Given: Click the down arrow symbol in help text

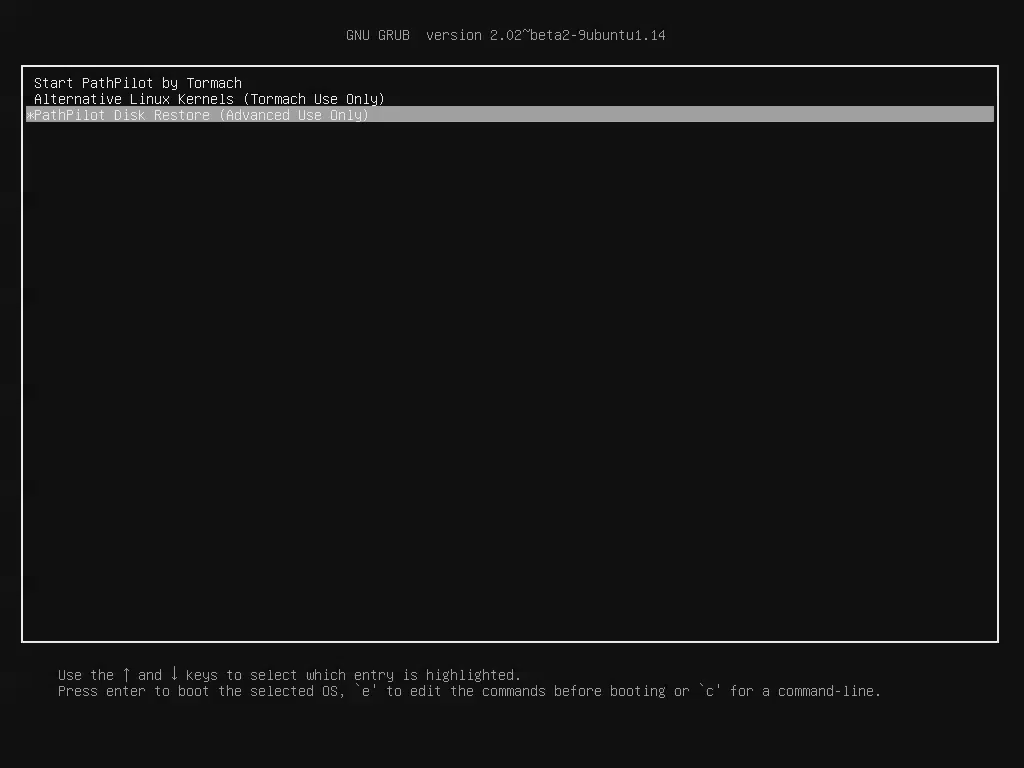Looking at the screenshot, I should pyautogui.click(x=173, y=674).
